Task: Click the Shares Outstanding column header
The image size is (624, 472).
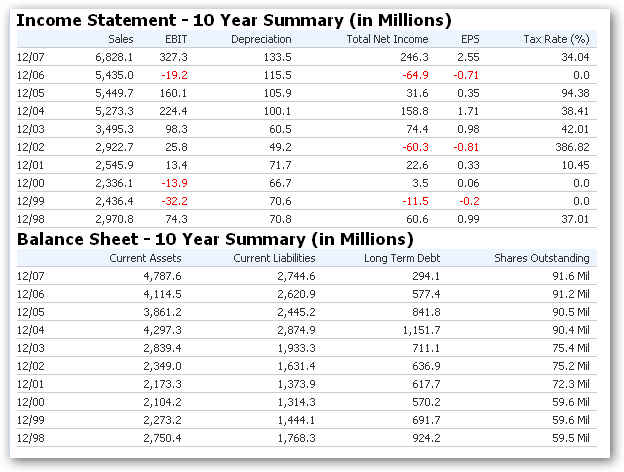Action: [543, 258]
